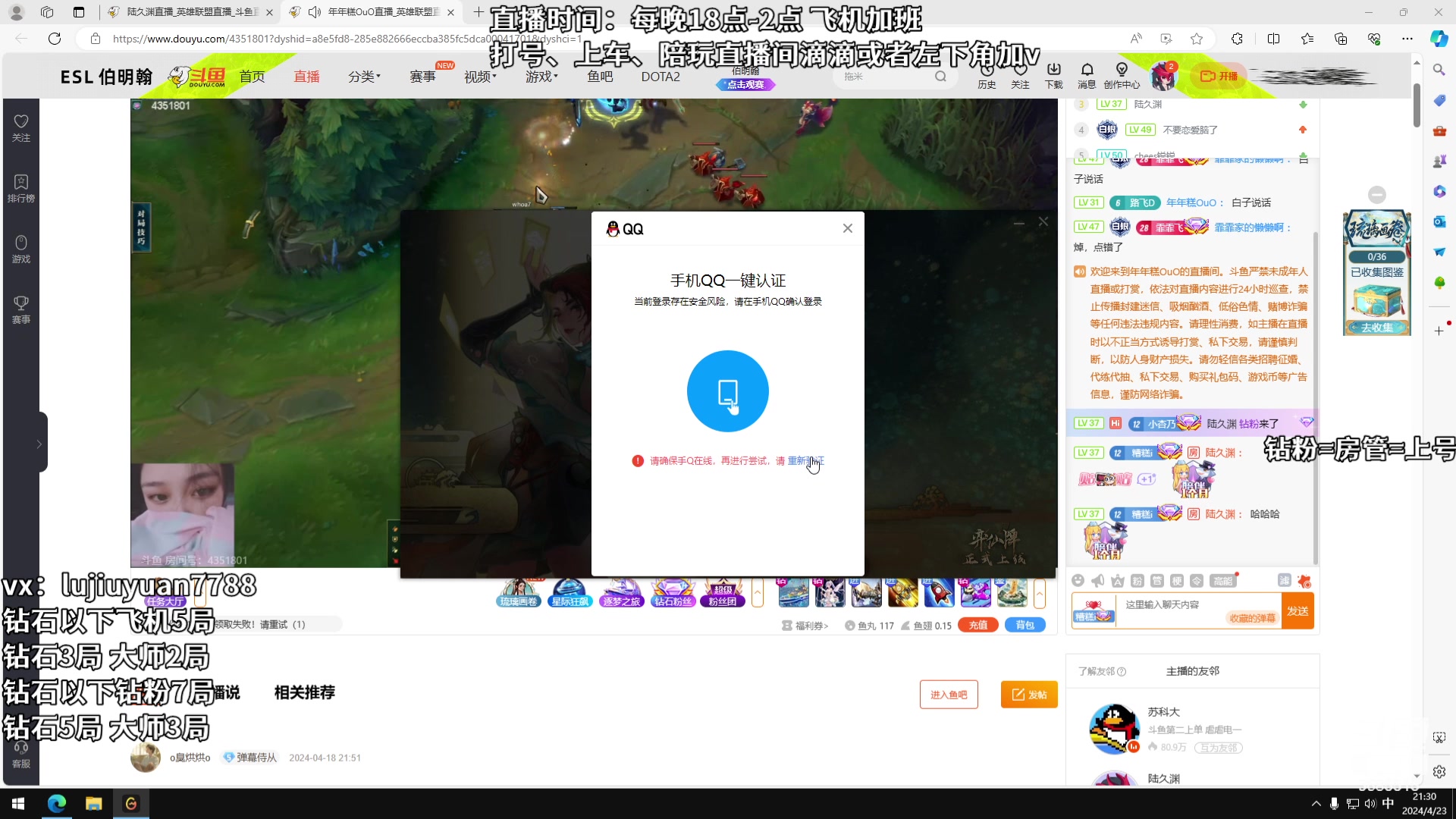Viewport: 1456px width, 819px height.
Task: Open the 逐梦之旅 activity icon
Action: tap(621, 593)
